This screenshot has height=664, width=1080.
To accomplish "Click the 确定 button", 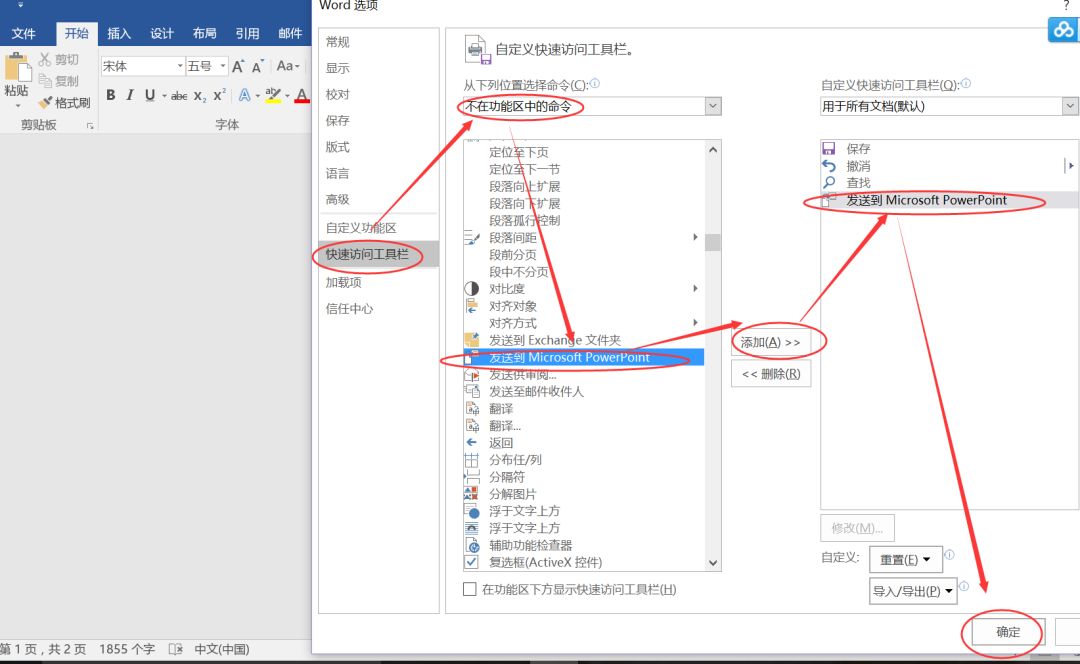I will 1008,632.
